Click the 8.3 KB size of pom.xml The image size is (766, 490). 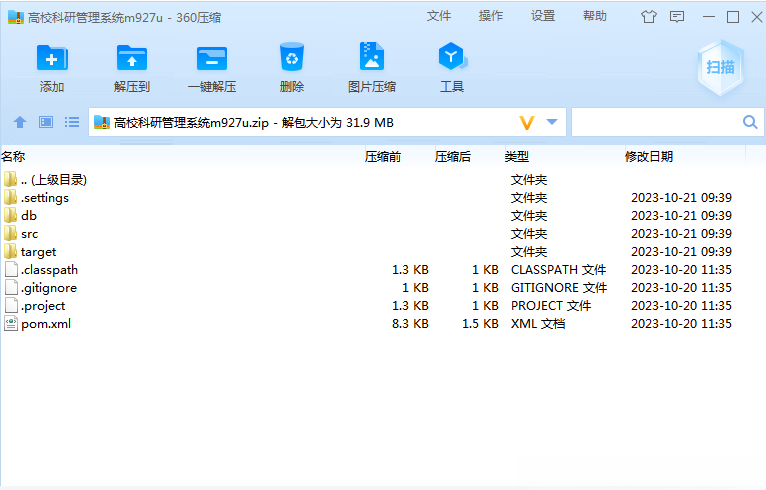point(410,324)
